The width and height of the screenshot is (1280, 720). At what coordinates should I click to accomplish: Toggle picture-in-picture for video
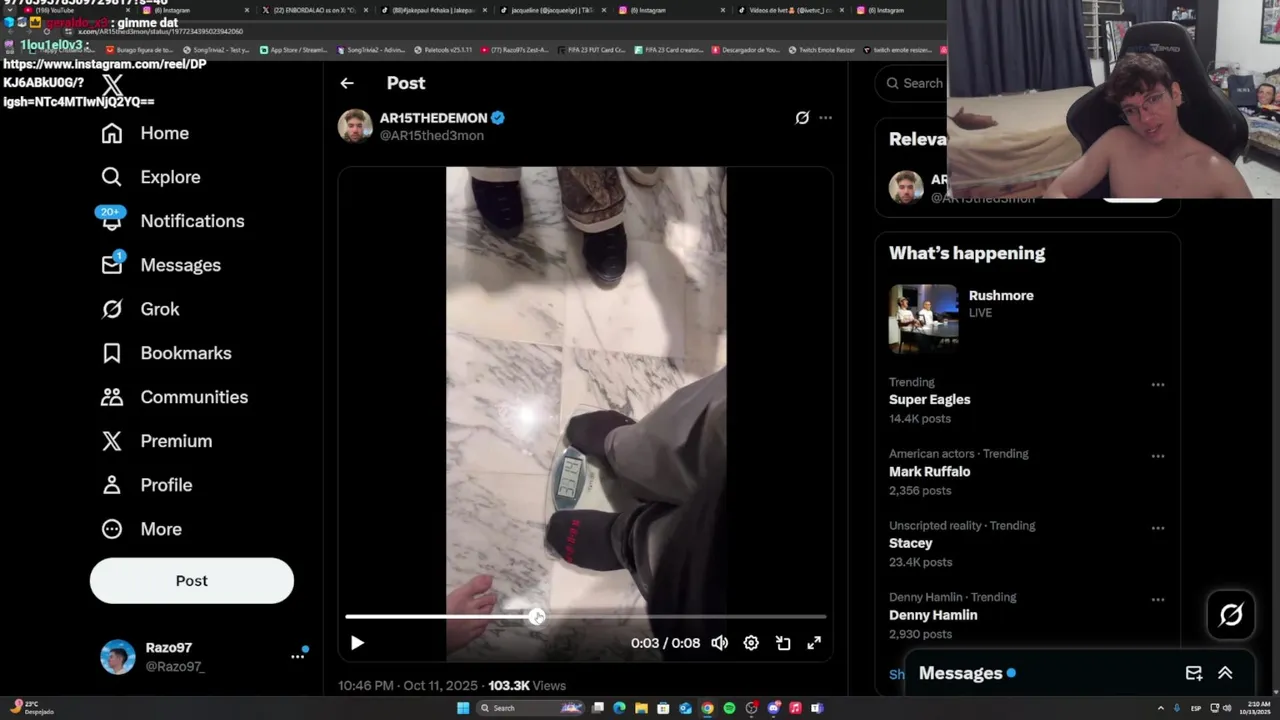click(x=783, y=643)
